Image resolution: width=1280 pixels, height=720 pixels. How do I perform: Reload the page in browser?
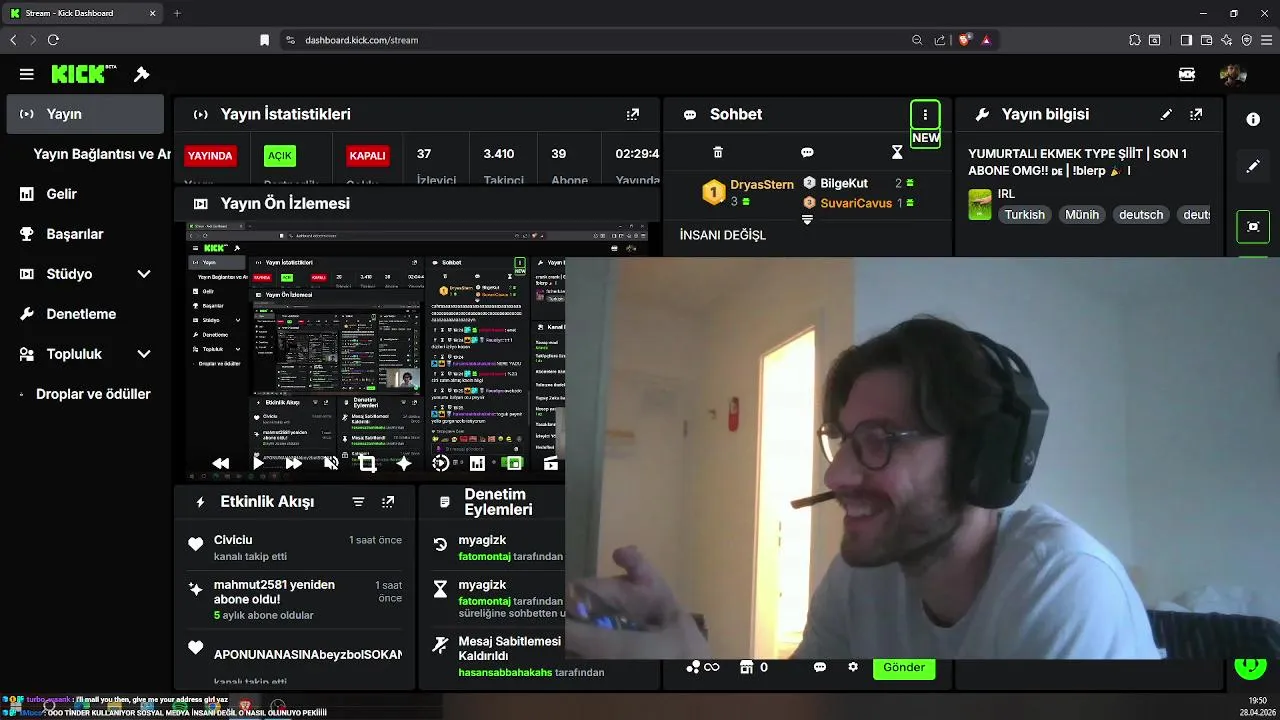point(53,40)
